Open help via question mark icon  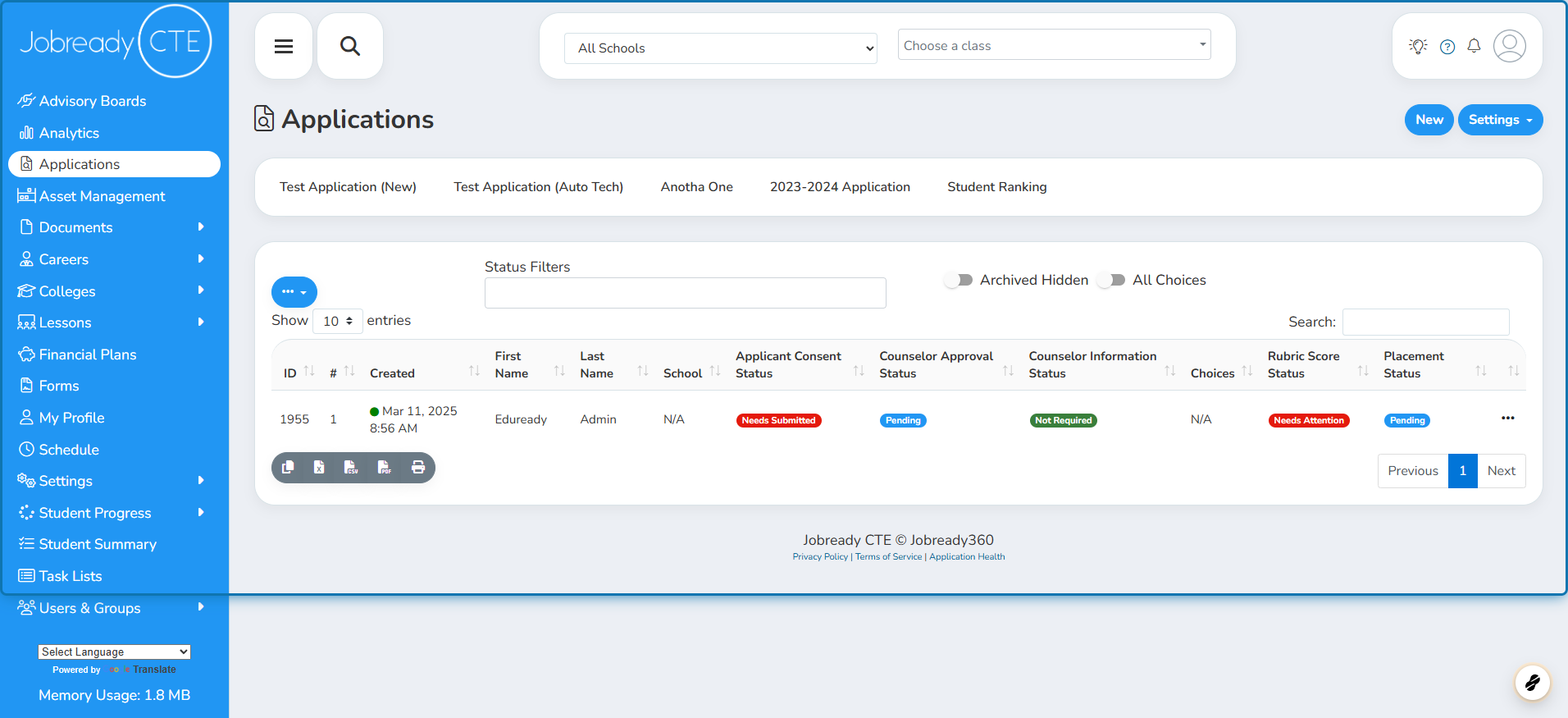coord(1447,47)
